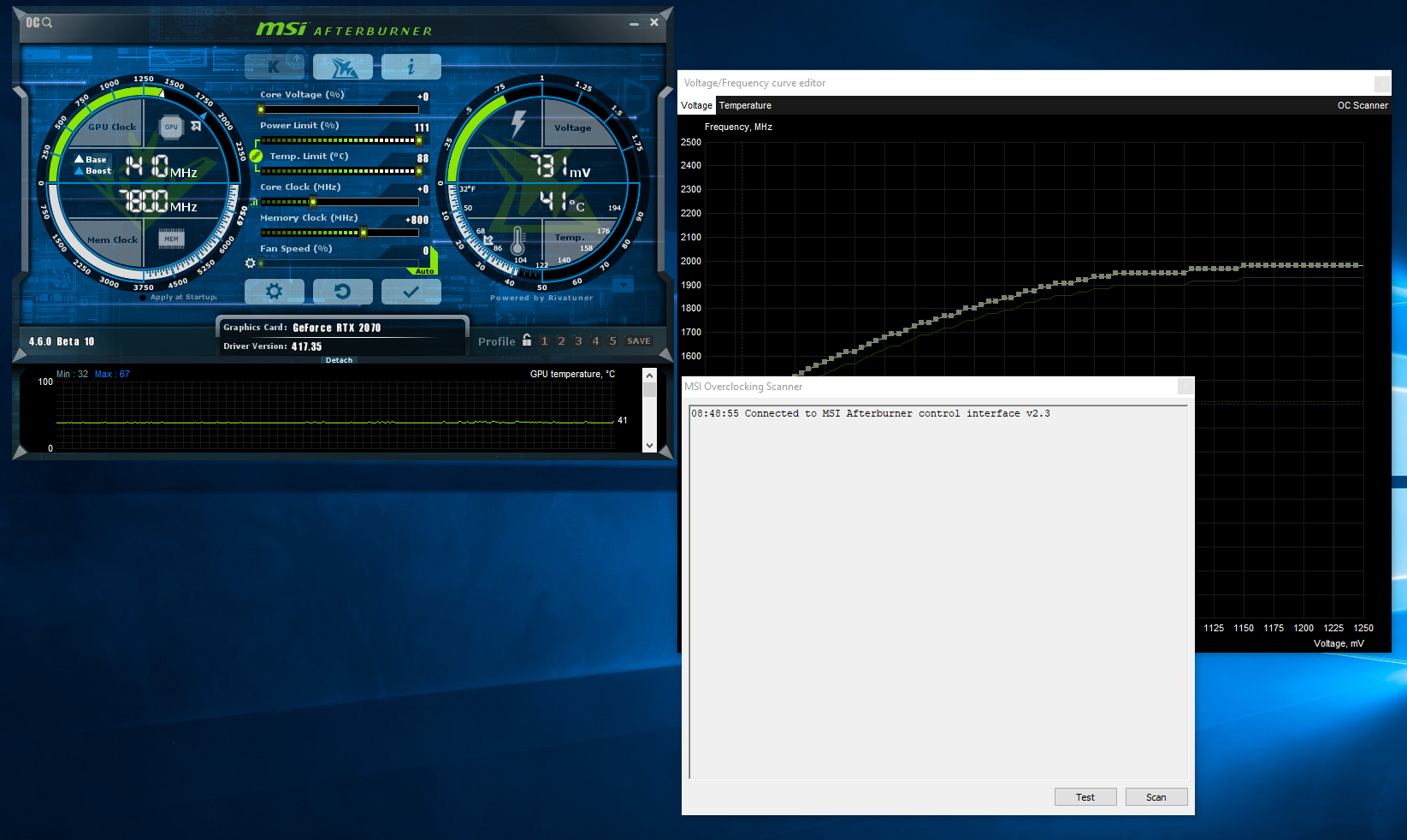
Task: Toggle the power/temp limit link icon
Action: 256,156
